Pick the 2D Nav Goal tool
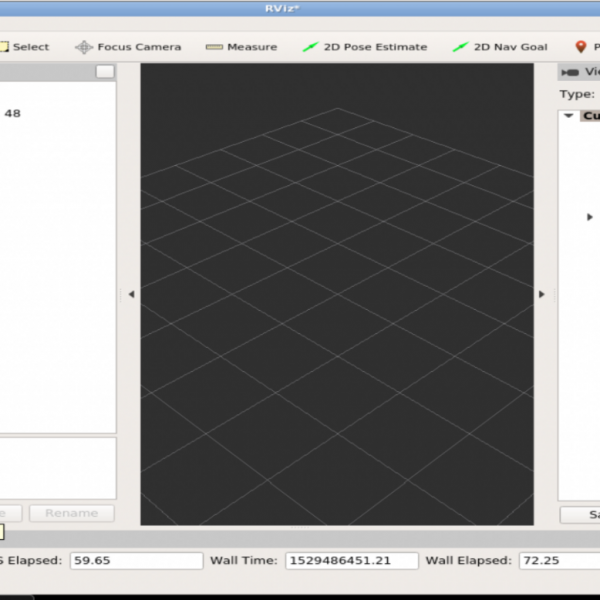600x600 pixels. 500,47
